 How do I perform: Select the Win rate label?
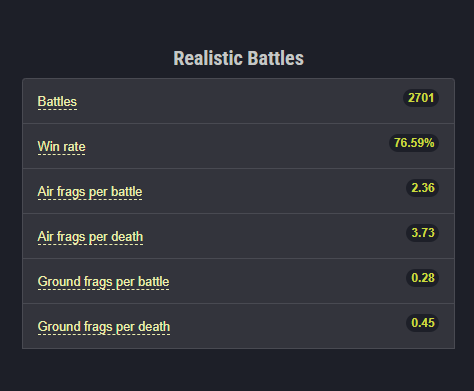tap(61, 147)
